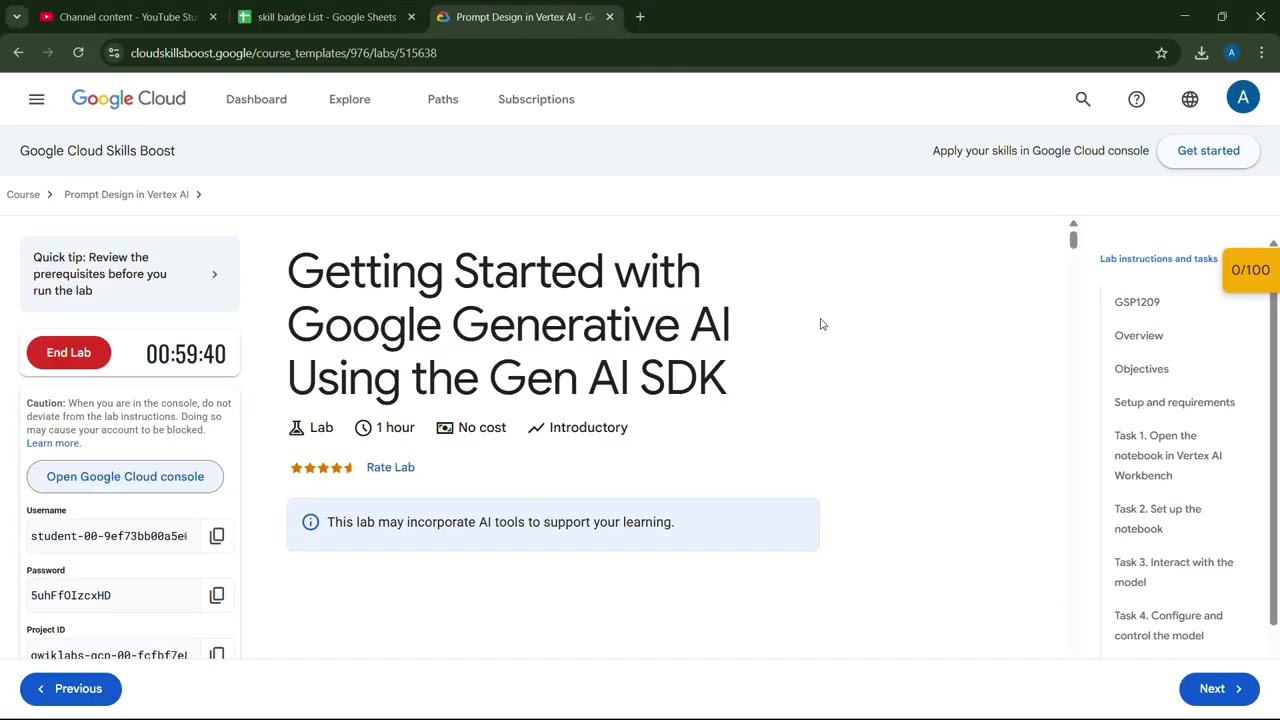Open the account avatar A
Screen dimensions: 1280x720
coord(1243,98)
